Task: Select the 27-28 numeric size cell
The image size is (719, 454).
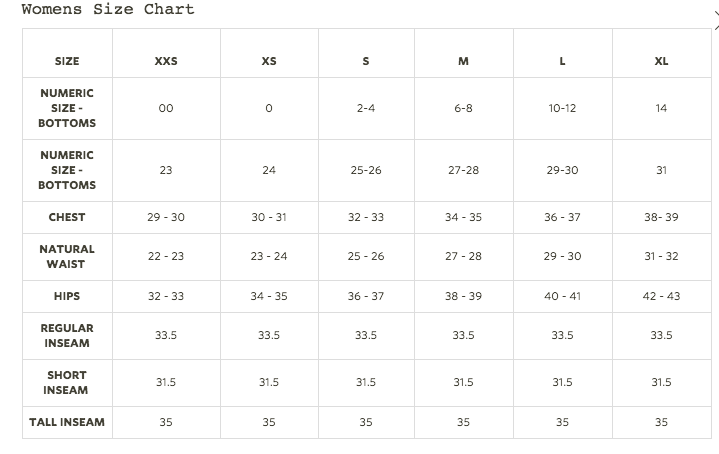Action: 463,170
